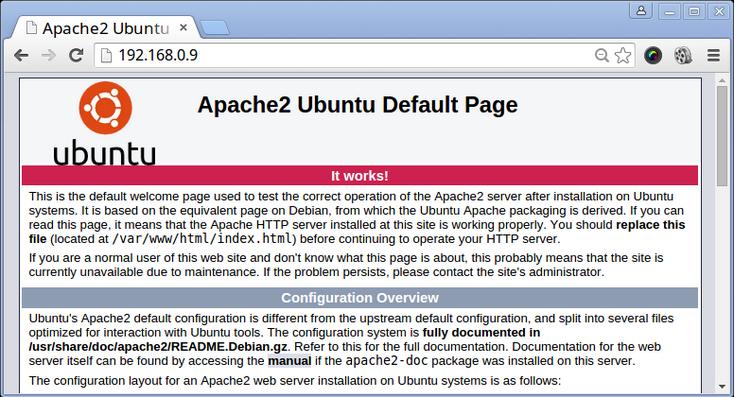Click the Apache2 Ubuntu Default Page heading
Viewport: 735px width, 397px height.
pos(358,105)
